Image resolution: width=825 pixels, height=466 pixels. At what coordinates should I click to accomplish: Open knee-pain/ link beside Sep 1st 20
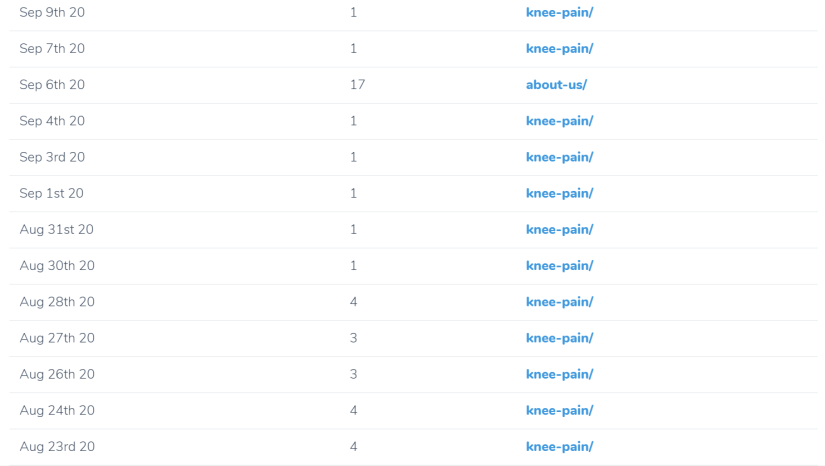[x=559, y=193]
